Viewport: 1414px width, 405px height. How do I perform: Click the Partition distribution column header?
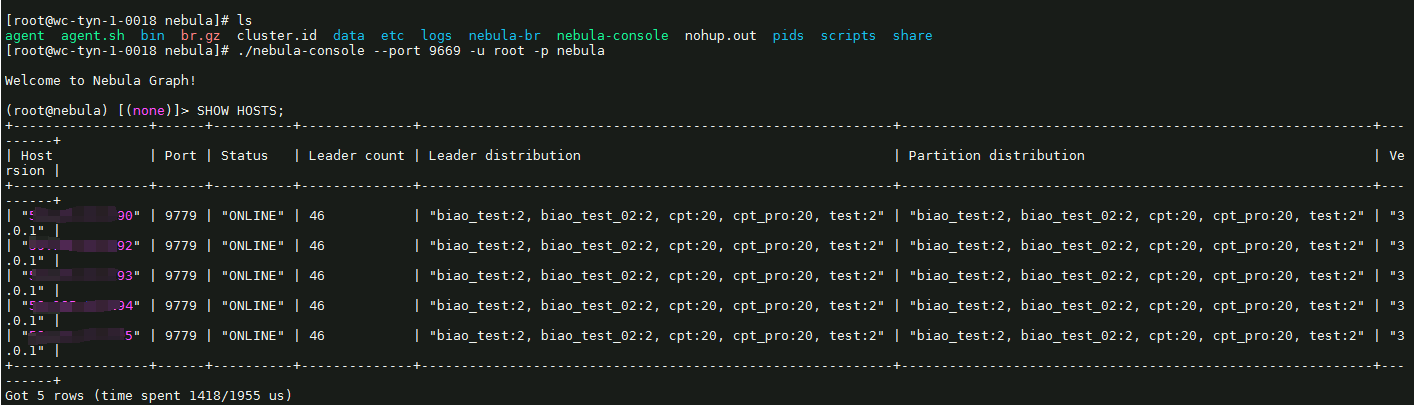[996, 156]
